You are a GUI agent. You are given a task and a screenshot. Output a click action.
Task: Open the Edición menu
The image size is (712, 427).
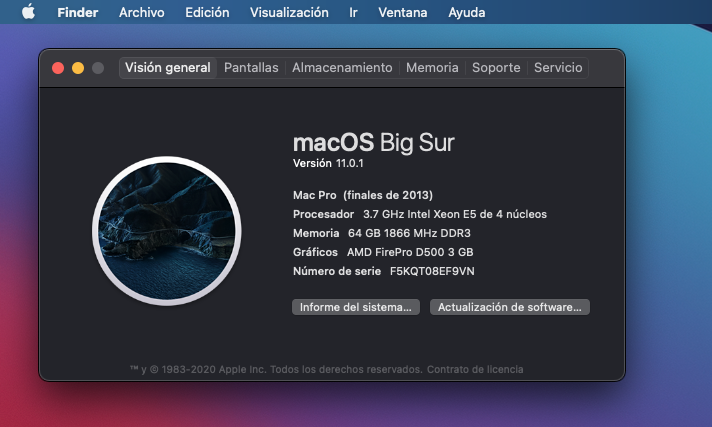207,12
